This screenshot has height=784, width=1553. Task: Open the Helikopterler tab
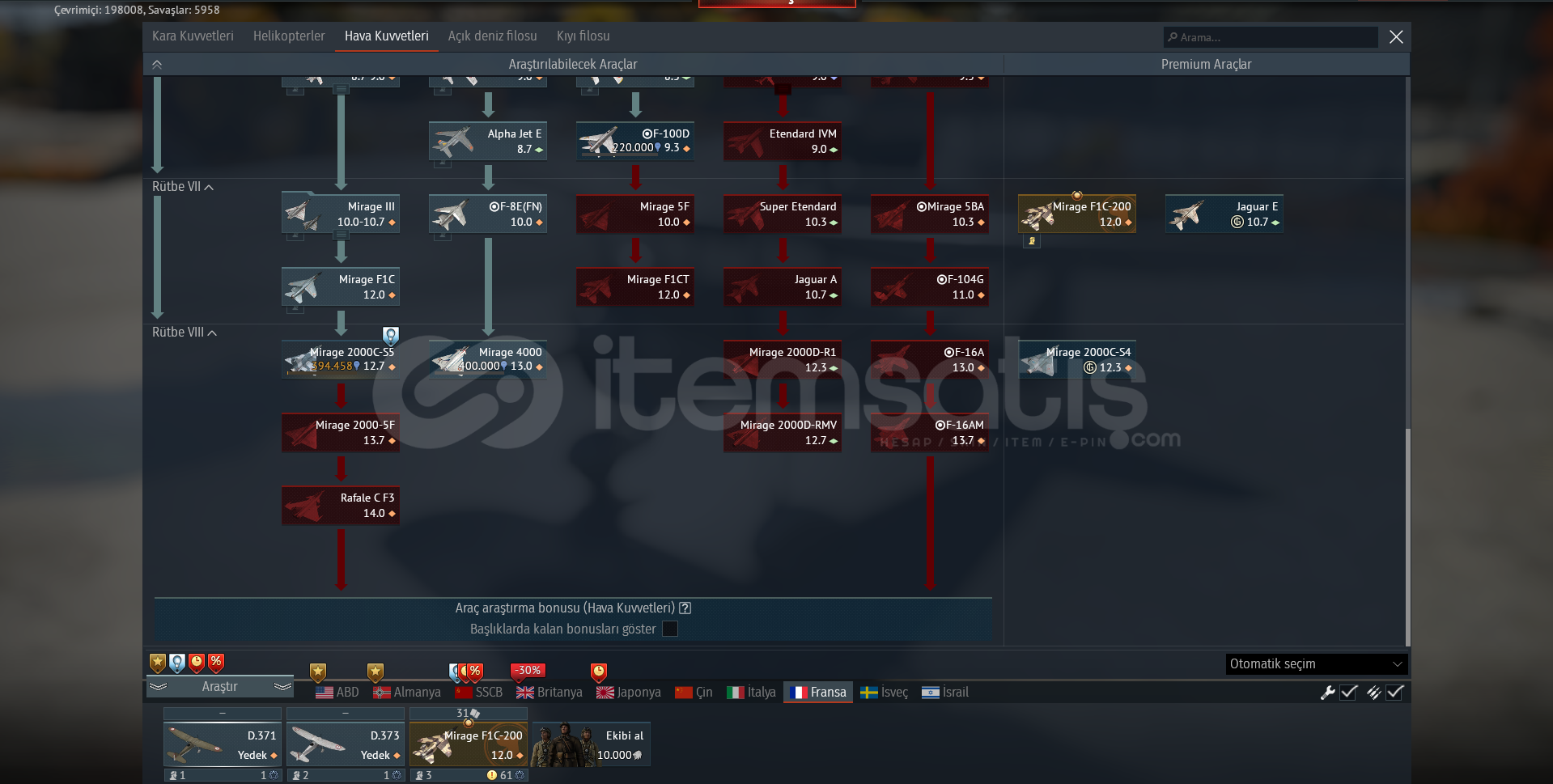(289, 36)
